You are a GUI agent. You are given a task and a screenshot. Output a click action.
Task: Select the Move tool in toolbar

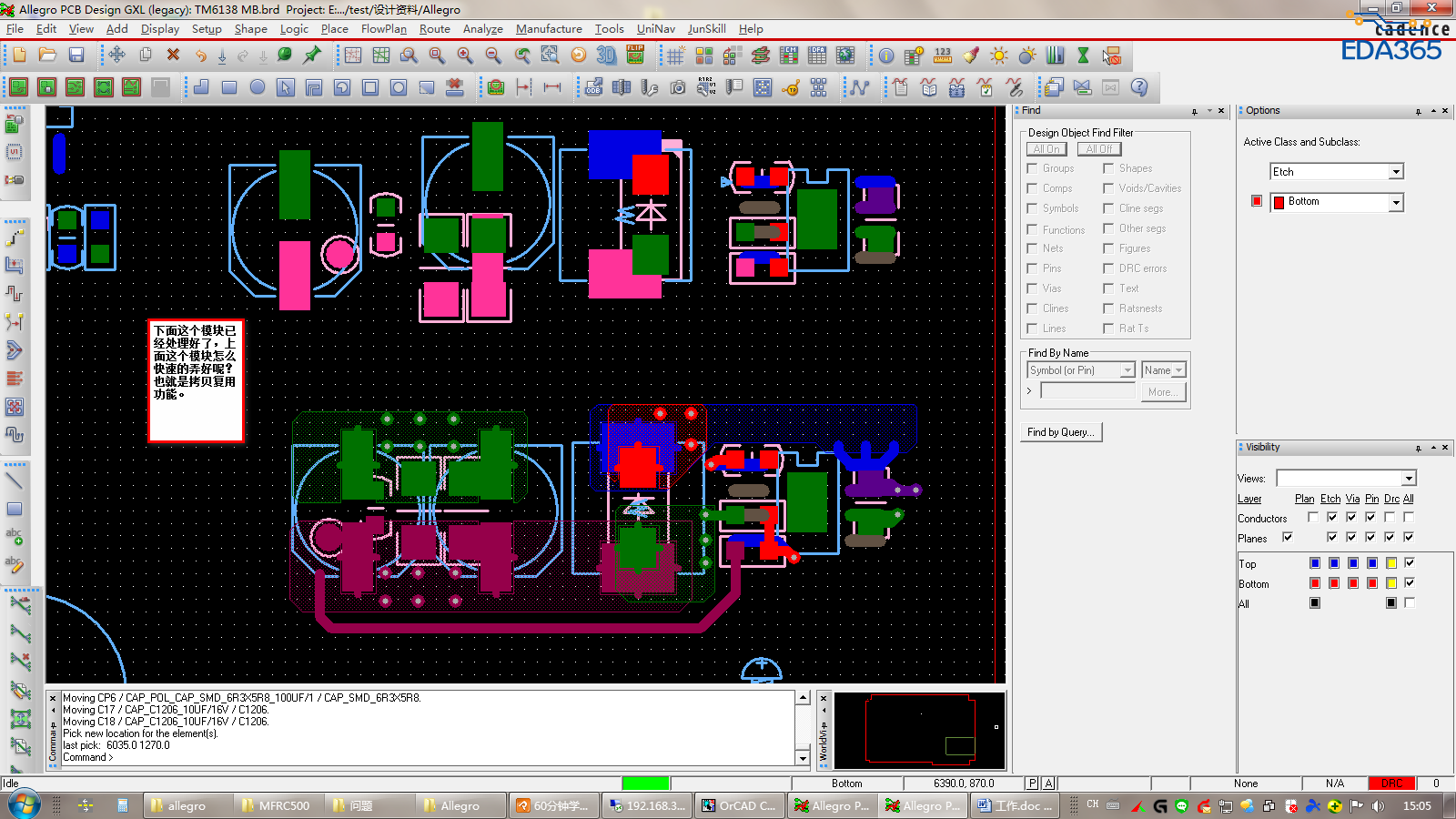[x=117, y=56]
